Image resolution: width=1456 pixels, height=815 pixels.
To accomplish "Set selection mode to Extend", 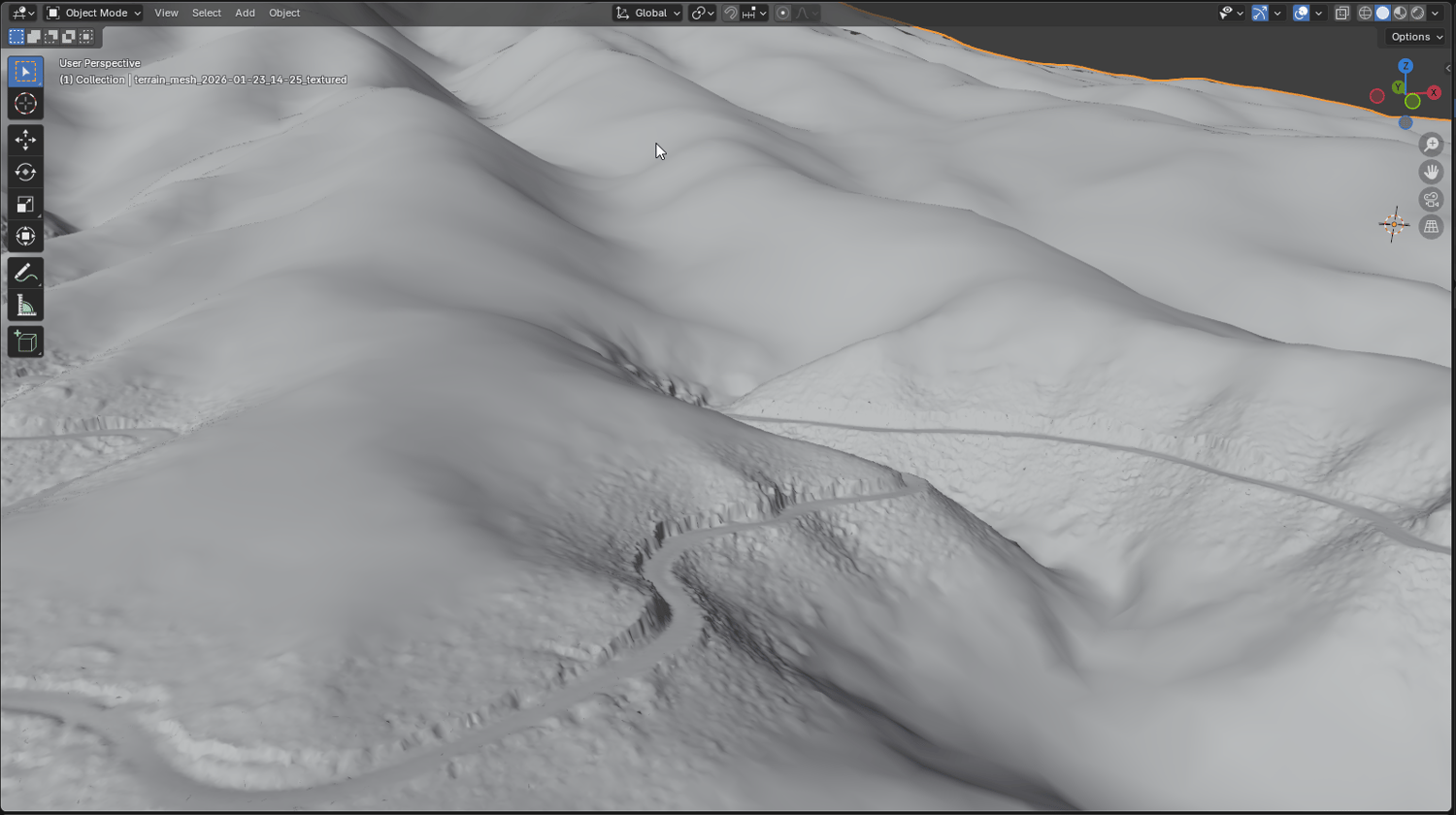I will click(x=34, y=37).
